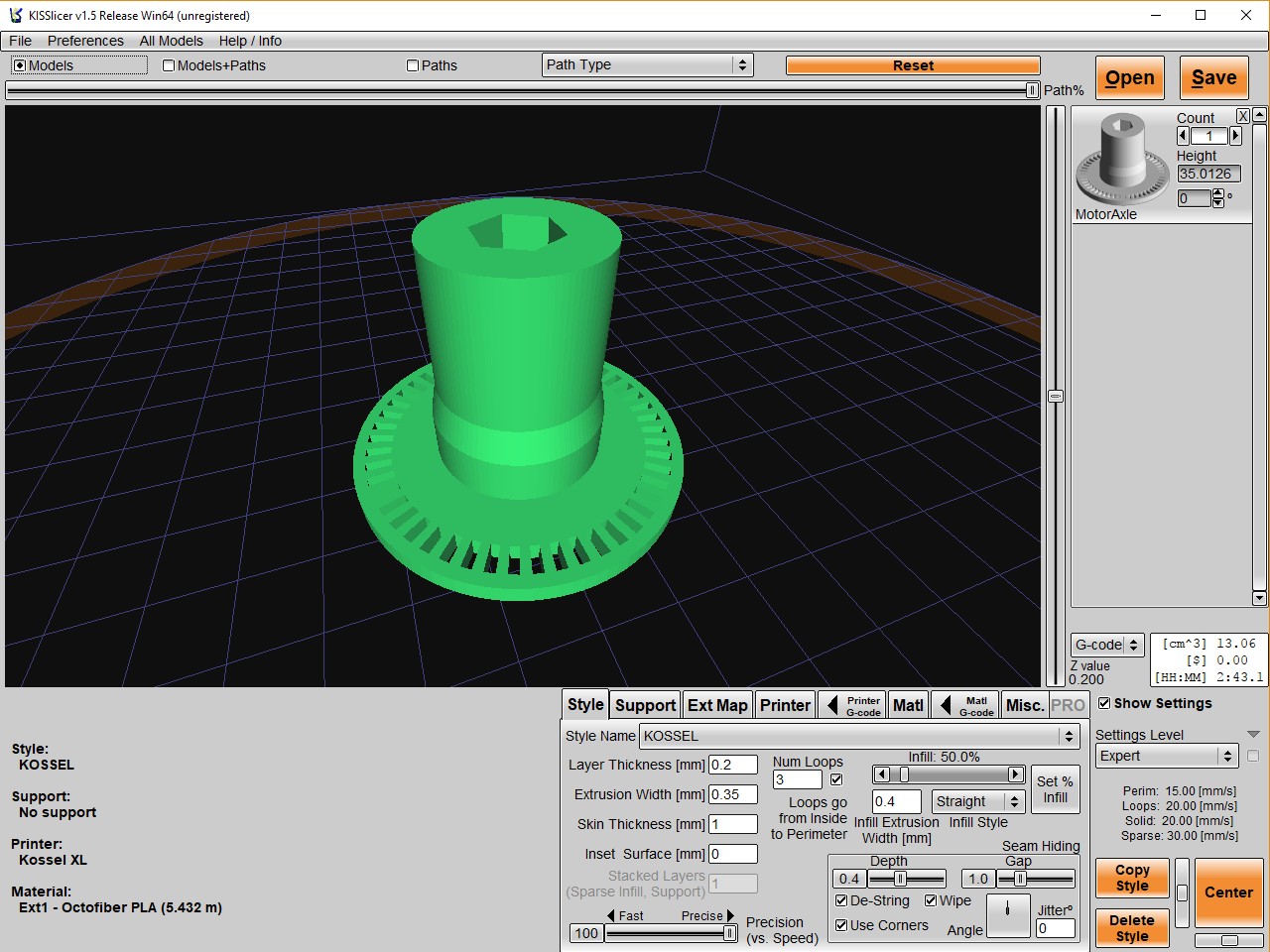Screen dimensions: 1270x952
Task: Select the Models+Paths view option
Action: pos(169,65)
